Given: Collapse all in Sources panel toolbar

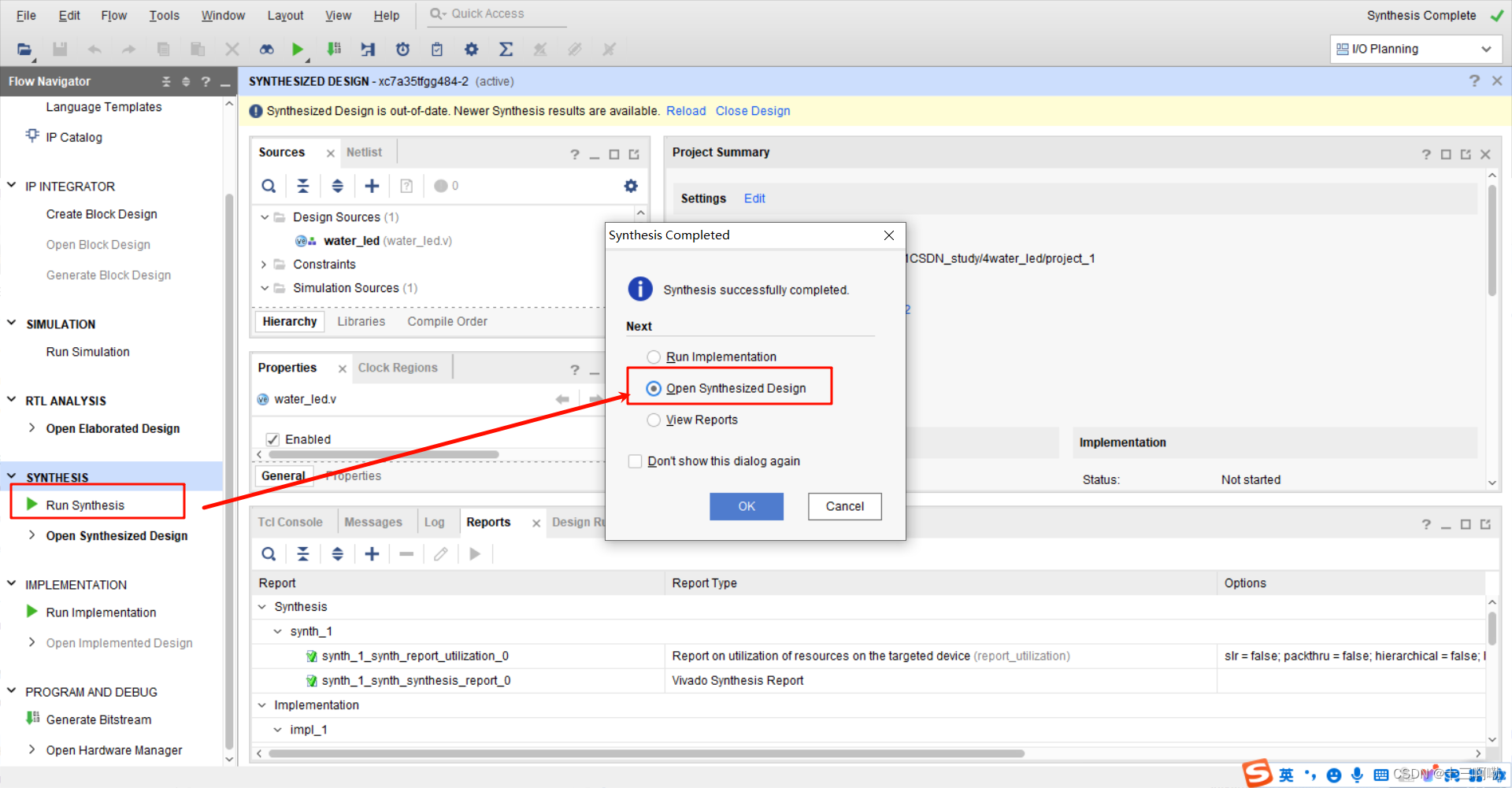Looking at the screenshot, I should coord(303,186).
